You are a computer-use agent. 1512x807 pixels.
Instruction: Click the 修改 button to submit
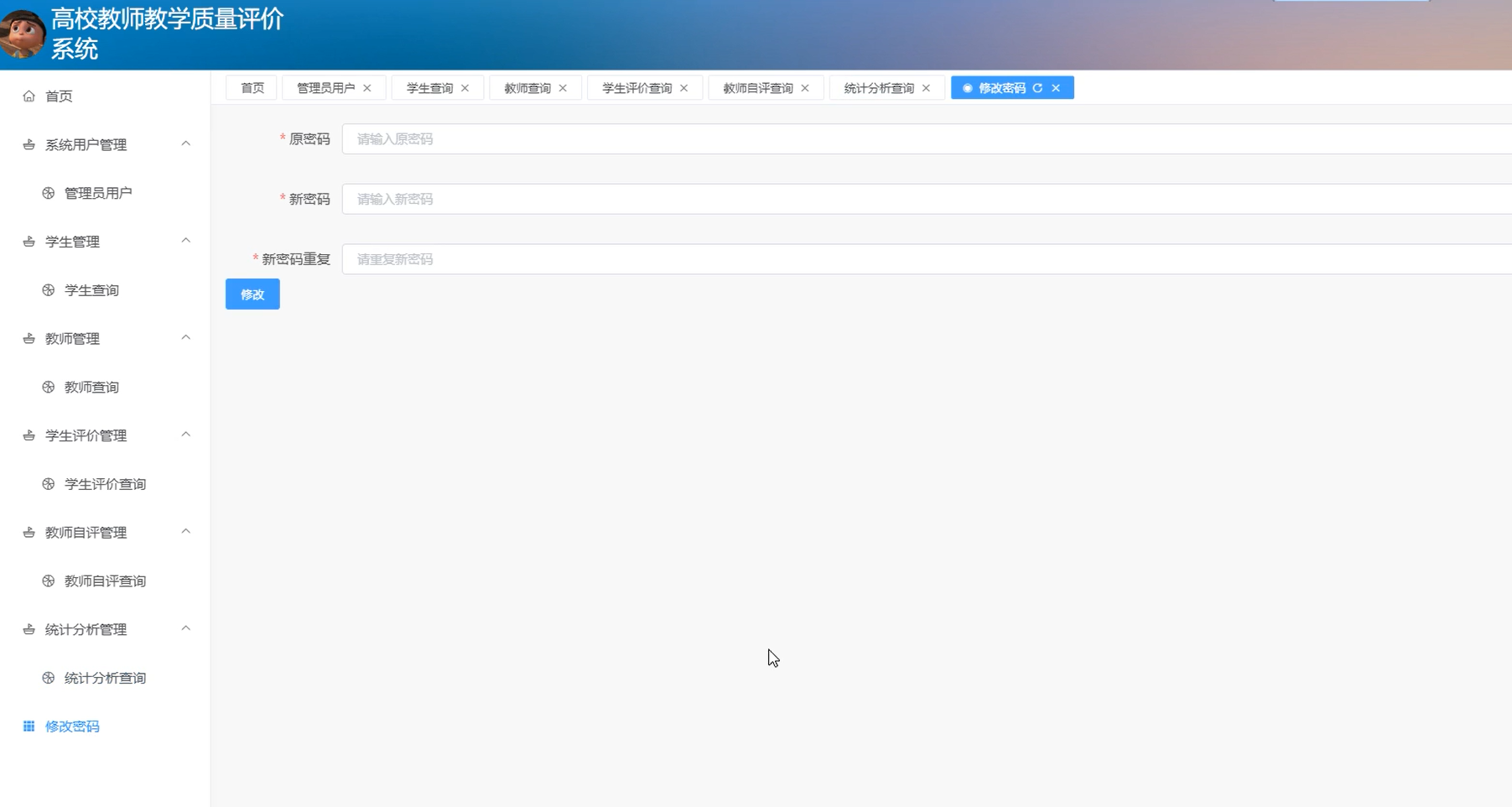(252, 294)
